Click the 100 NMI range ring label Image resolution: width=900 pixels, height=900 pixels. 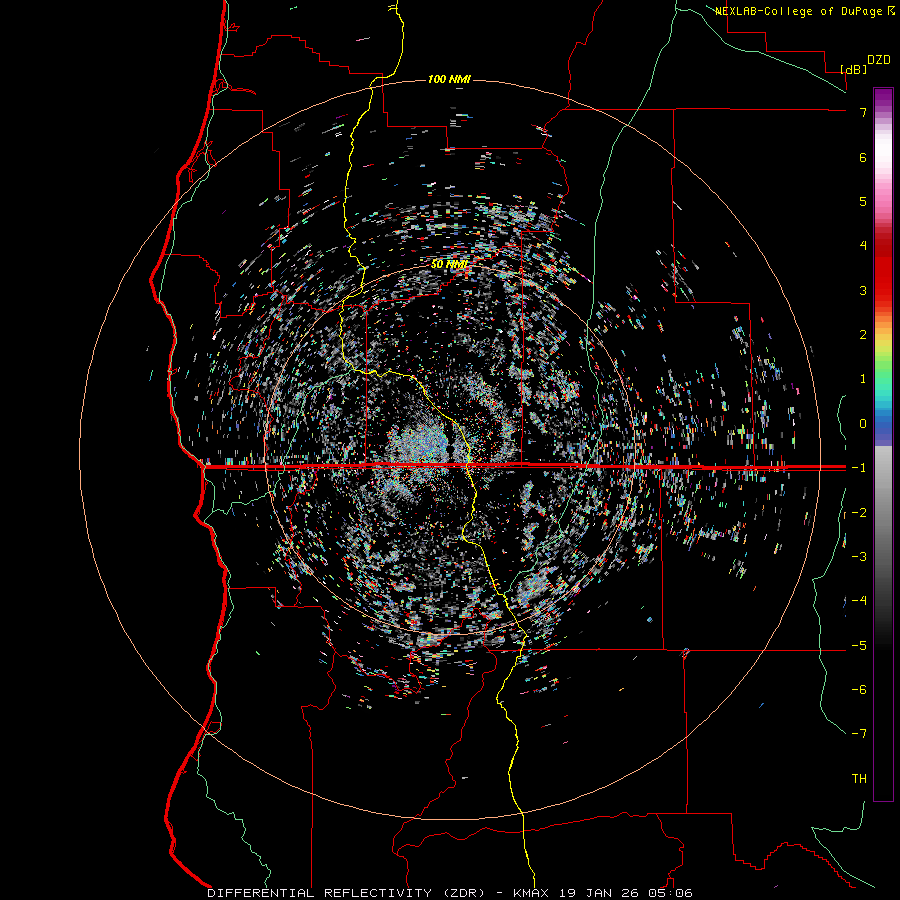point(449,79)
